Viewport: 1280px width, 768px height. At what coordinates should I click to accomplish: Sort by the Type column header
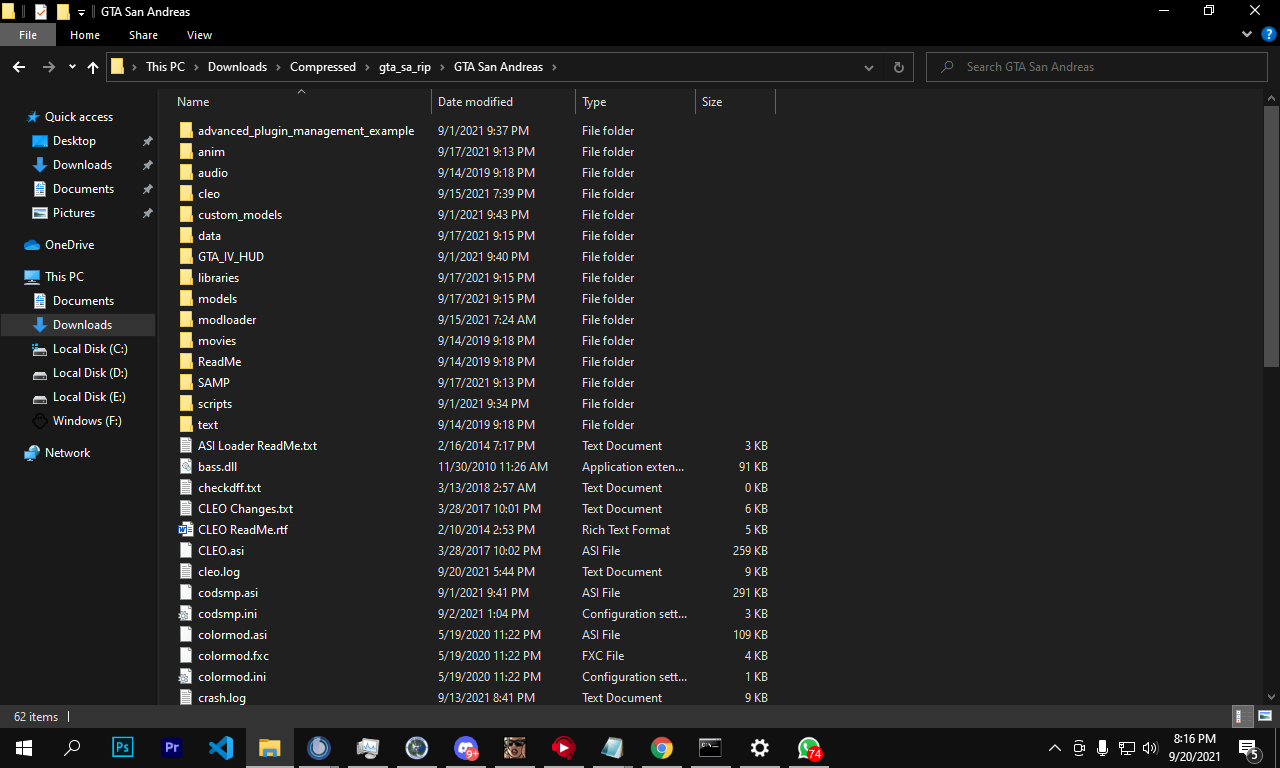(636, 102)
